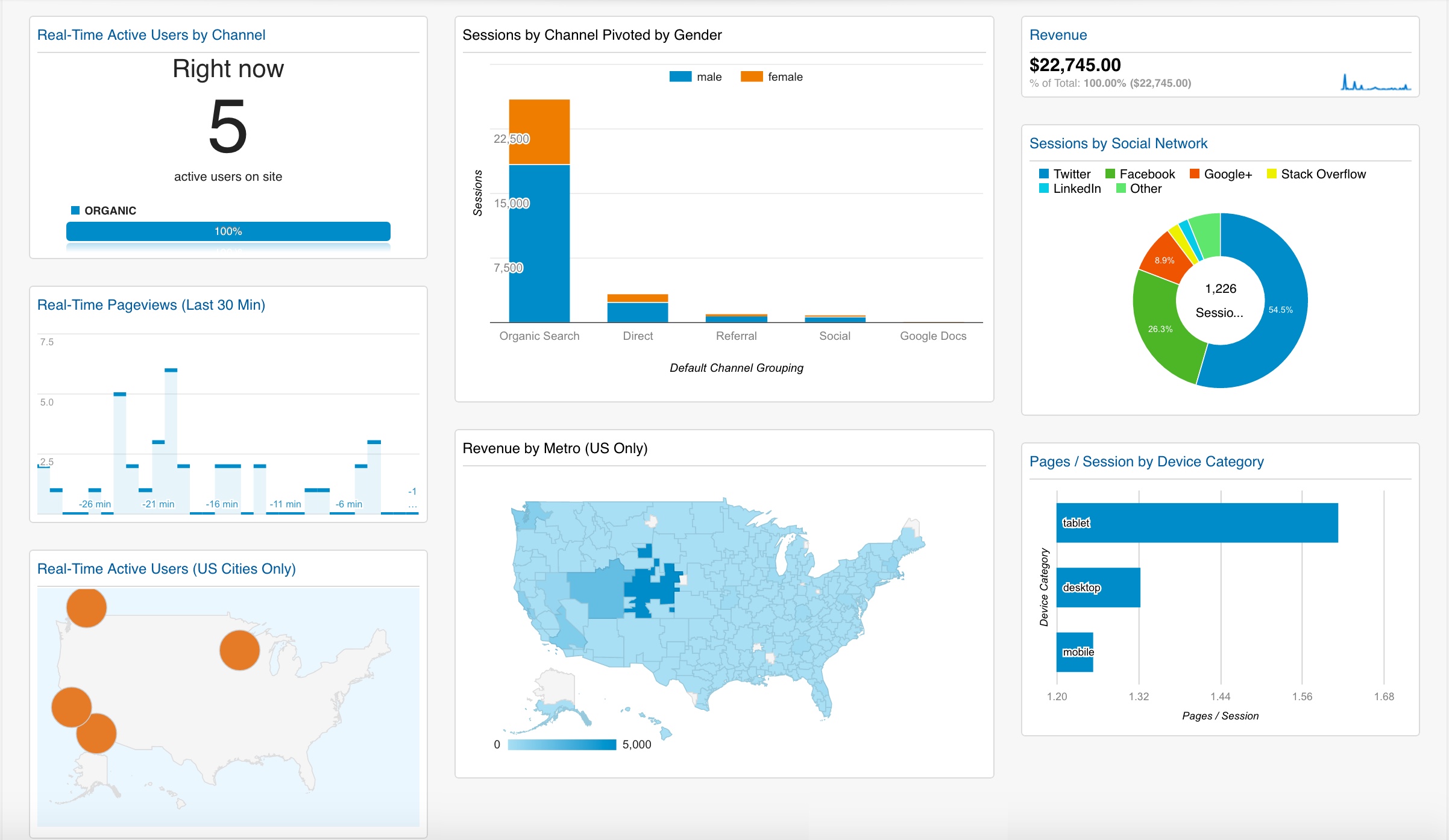The height and width of the screenshot is (840, 1449).
Task: Open Sessions by Social Network report link
Action: [1118, 143]
